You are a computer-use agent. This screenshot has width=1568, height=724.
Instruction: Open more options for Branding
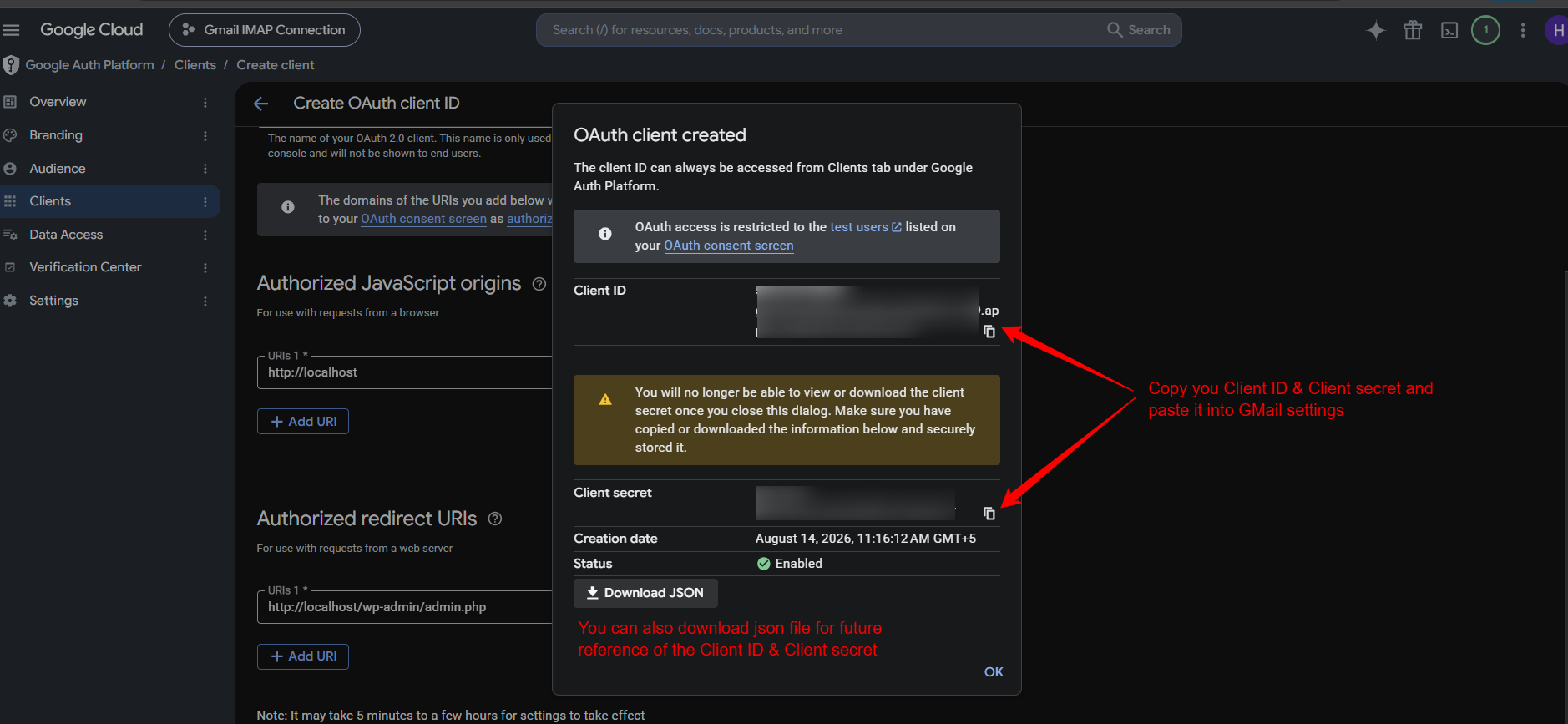pos(205,135)
